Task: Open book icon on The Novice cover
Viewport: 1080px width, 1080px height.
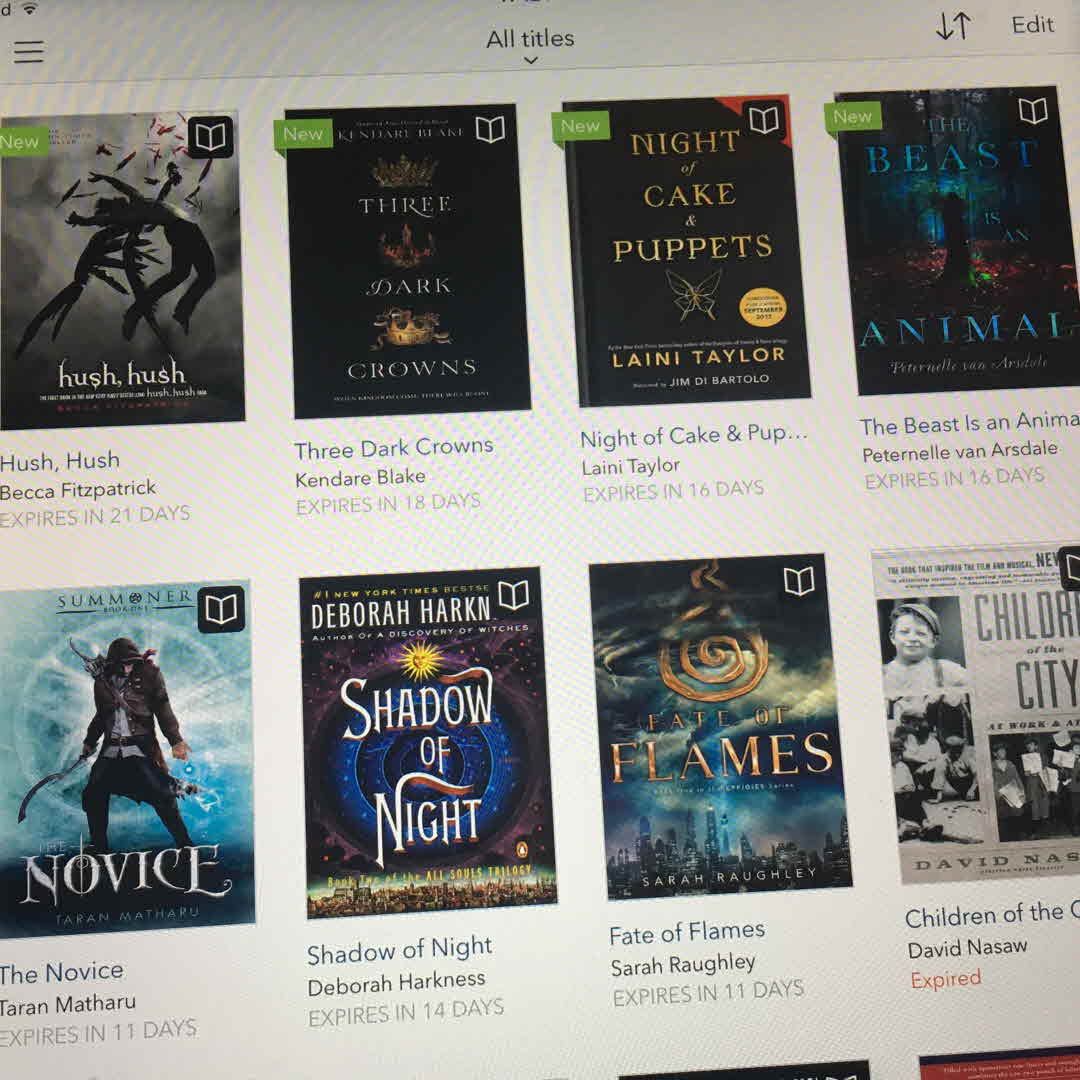Action: click(221, 609)
